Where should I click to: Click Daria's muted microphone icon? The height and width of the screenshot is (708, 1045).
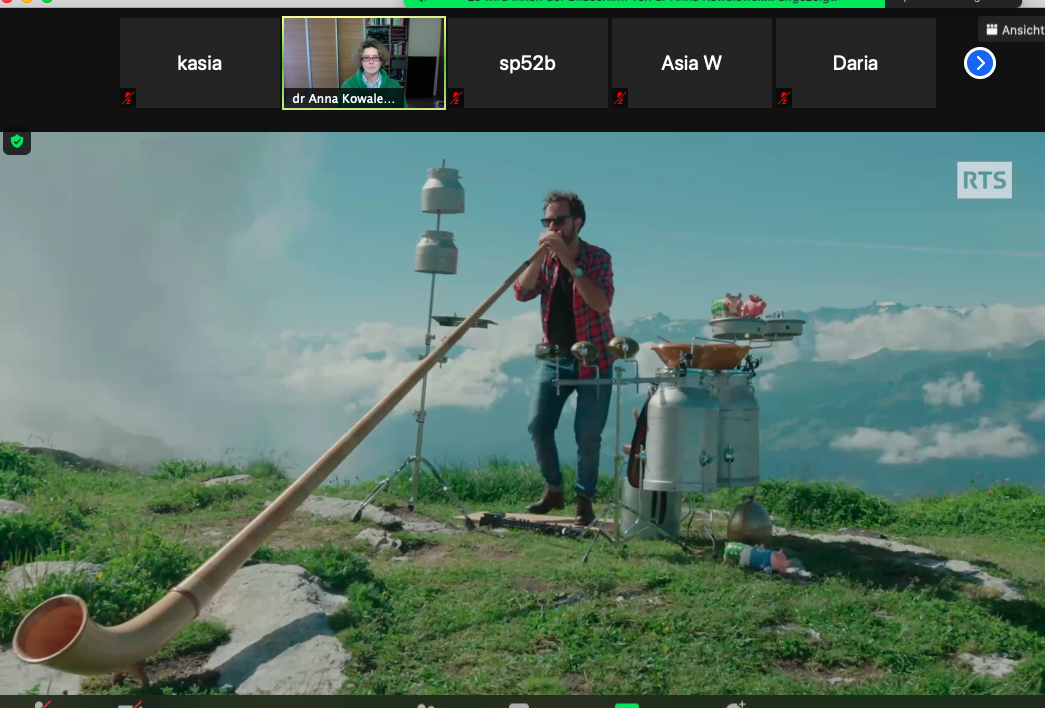point(784,98)
